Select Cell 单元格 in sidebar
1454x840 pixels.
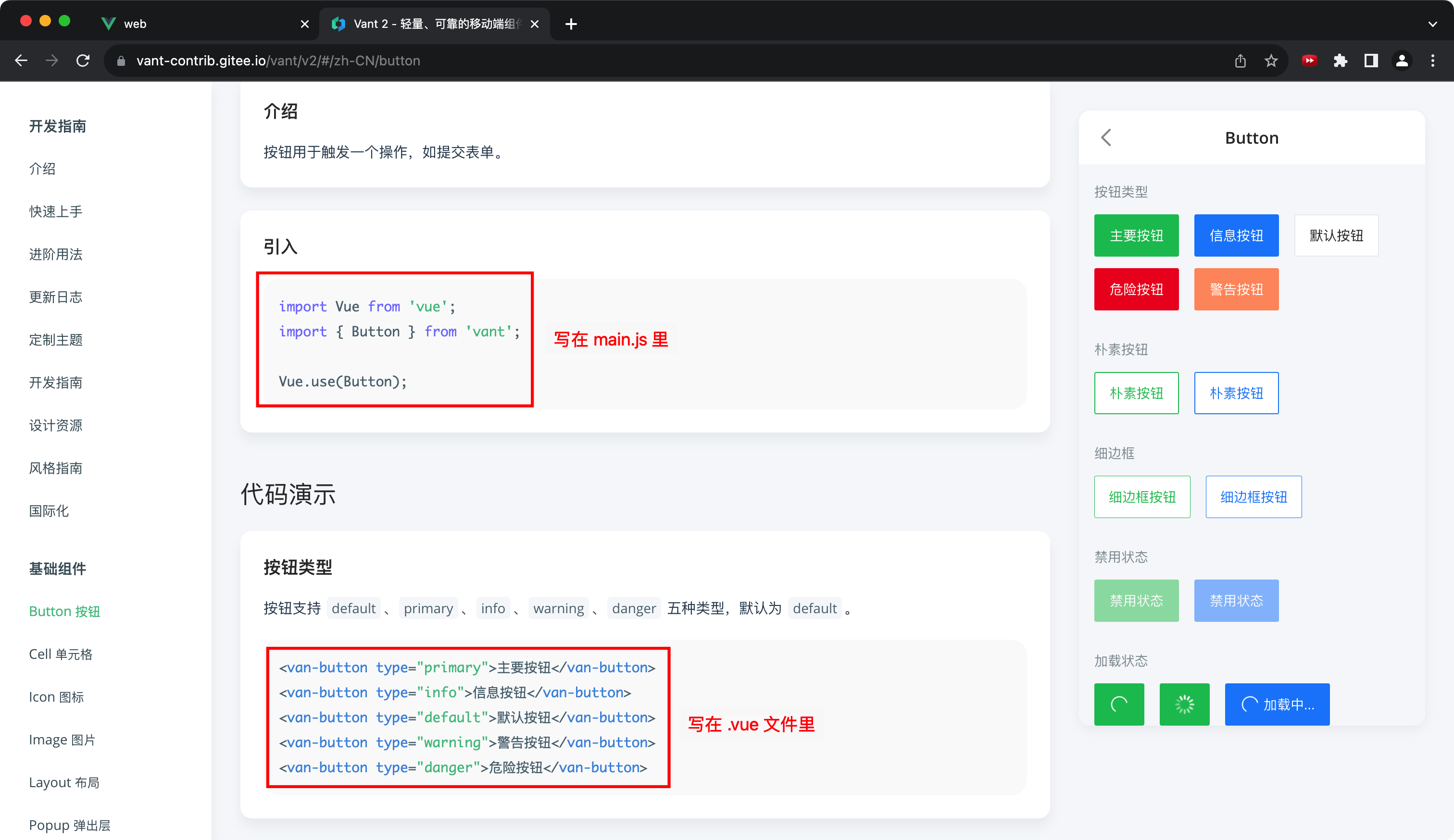pyautogui.click(x=61, y=654)
